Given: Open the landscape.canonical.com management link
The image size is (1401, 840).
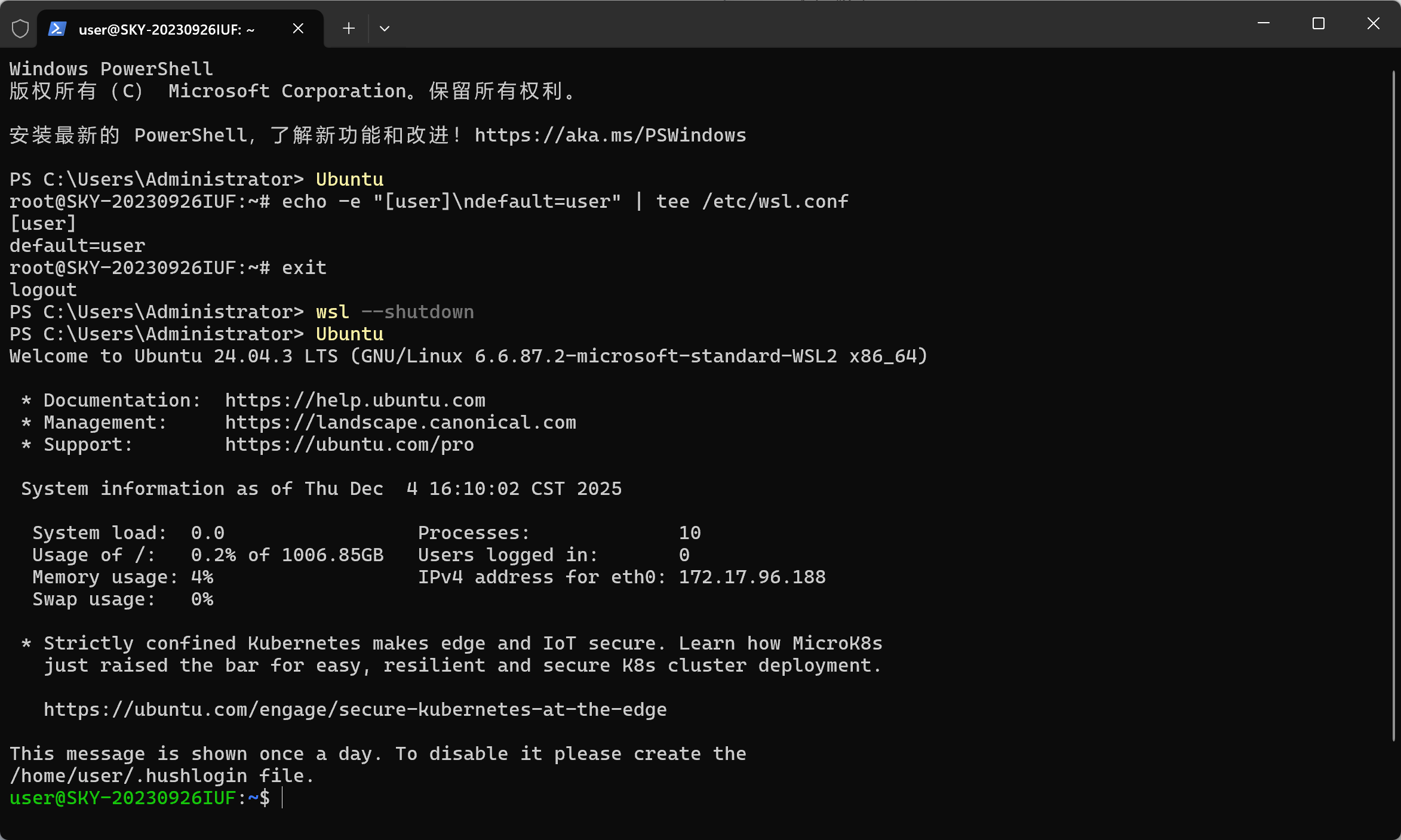Looking at the screenshot, I should (x=400, y=423).
